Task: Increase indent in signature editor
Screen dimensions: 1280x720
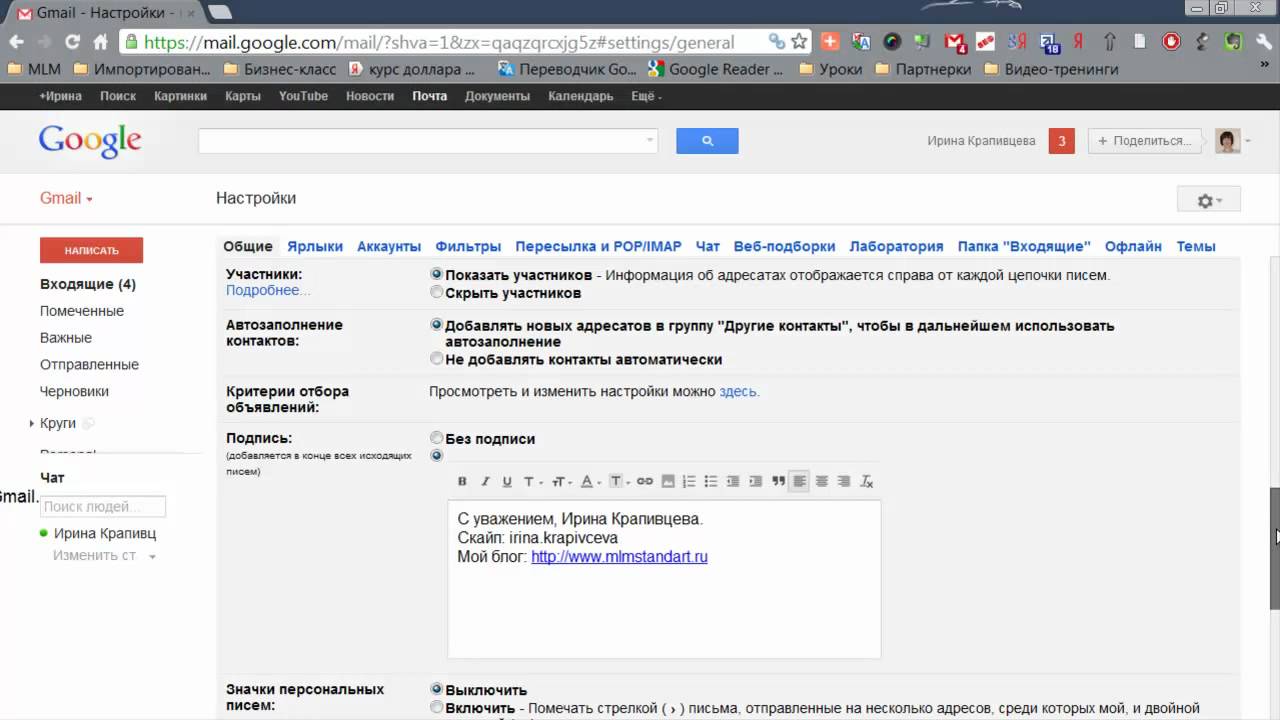Action: [755, 481]
